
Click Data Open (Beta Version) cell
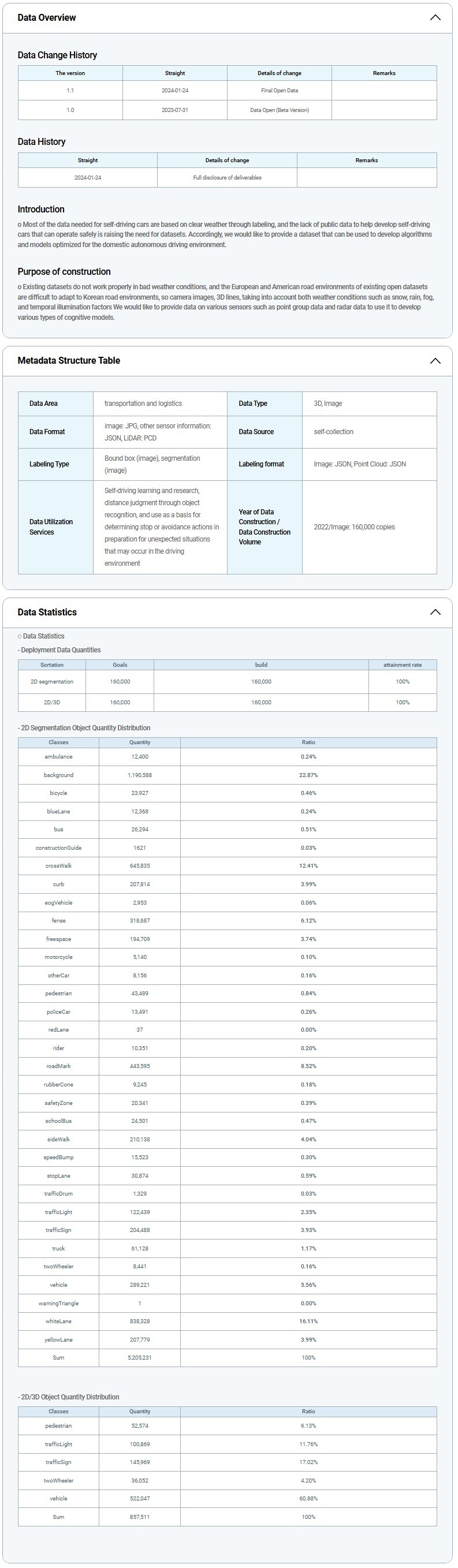(x=280, y=110)
